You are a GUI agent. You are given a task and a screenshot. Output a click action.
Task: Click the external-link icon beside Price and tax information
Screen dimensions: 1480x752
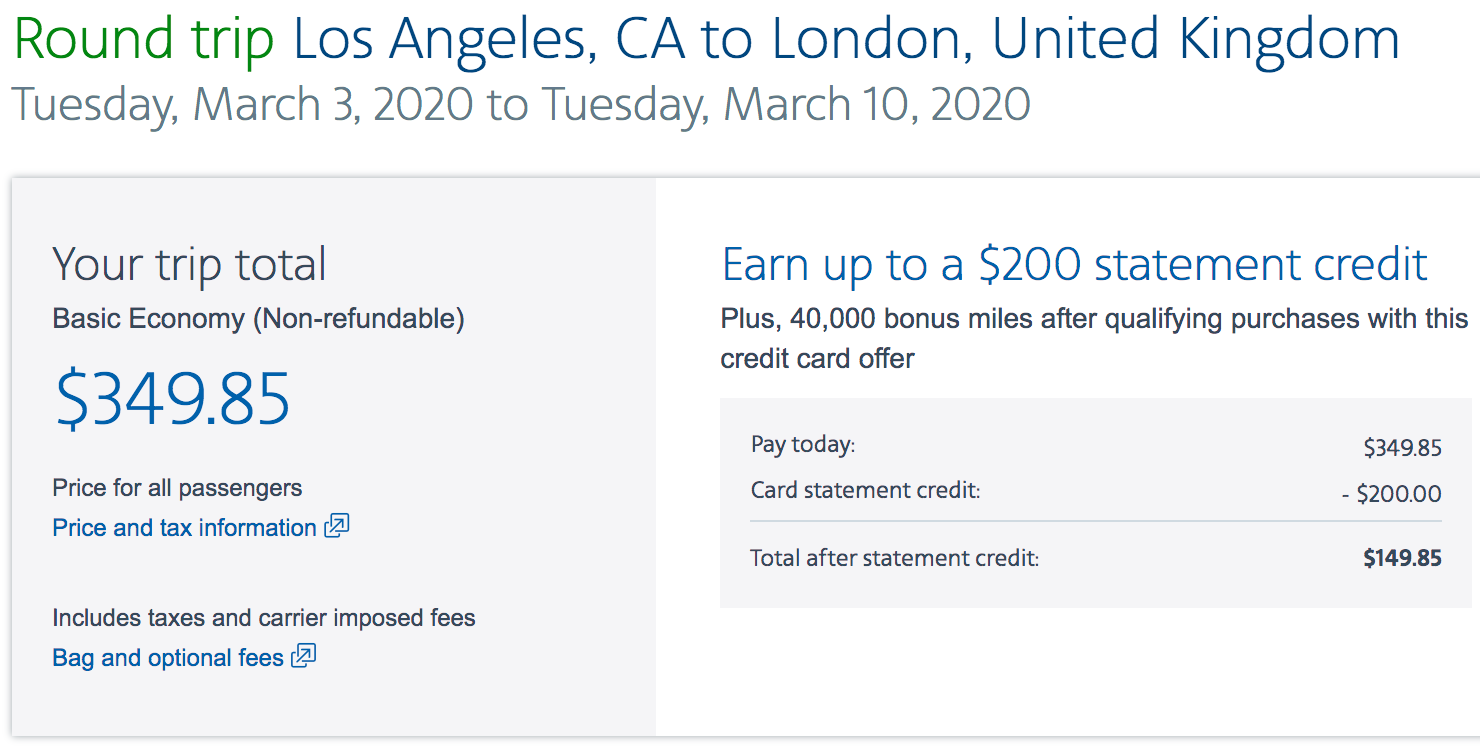point(337,526)
